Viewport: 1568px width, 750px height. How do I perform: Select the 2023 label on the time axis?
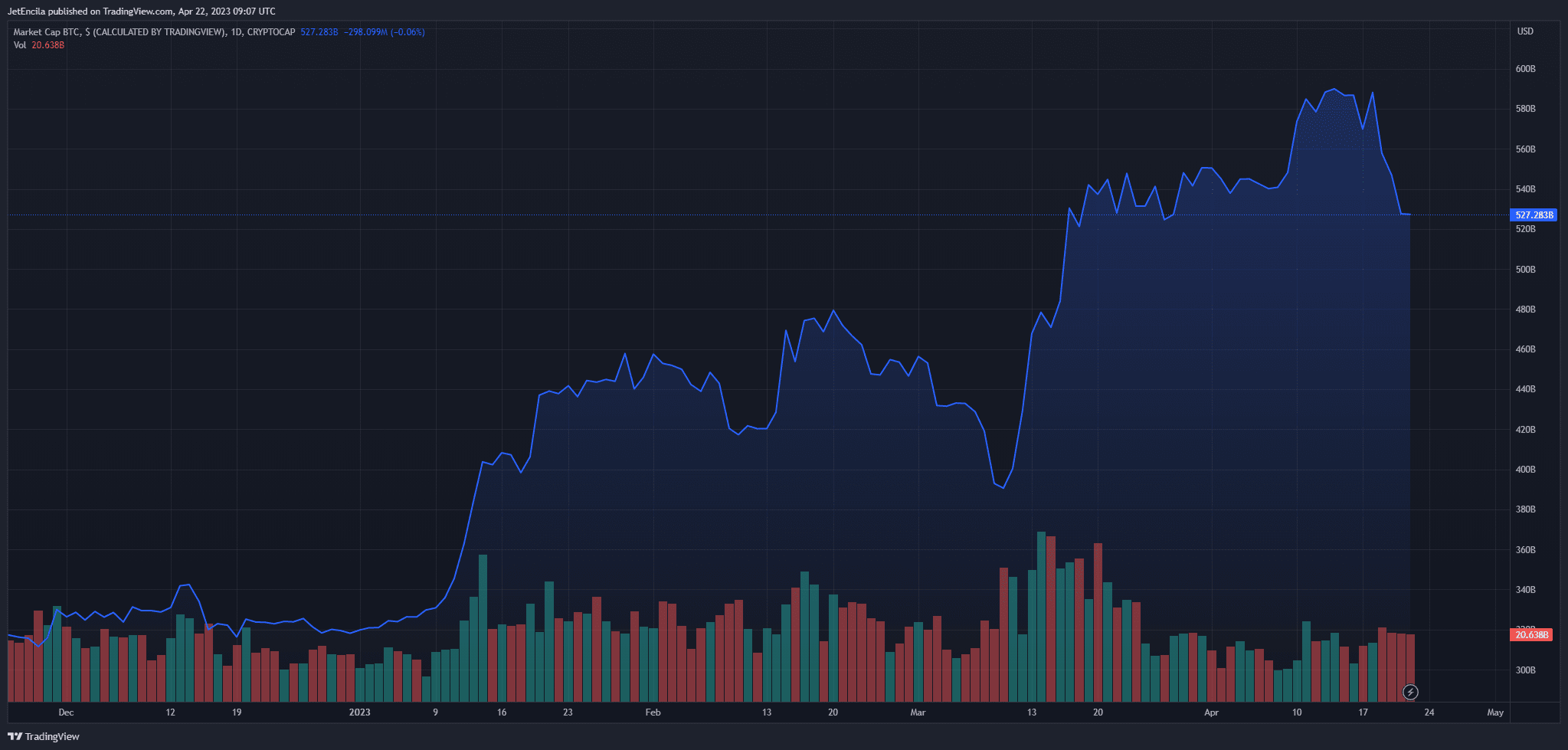[359, 712]
